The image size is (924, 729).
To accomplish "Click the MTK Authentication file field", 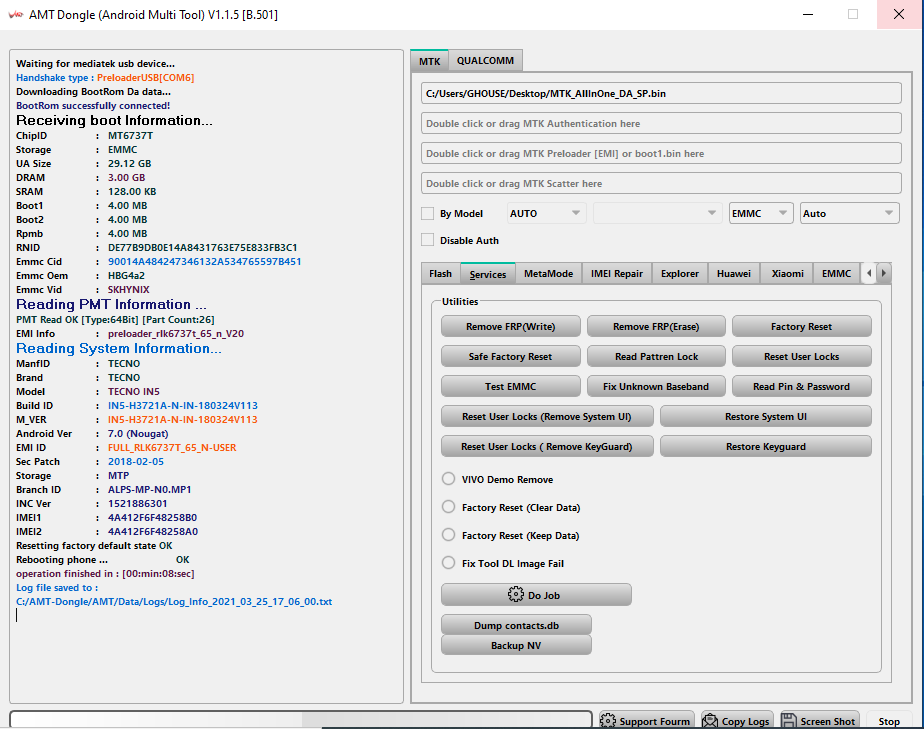I will pyautogui.click(x=661, y=123).
